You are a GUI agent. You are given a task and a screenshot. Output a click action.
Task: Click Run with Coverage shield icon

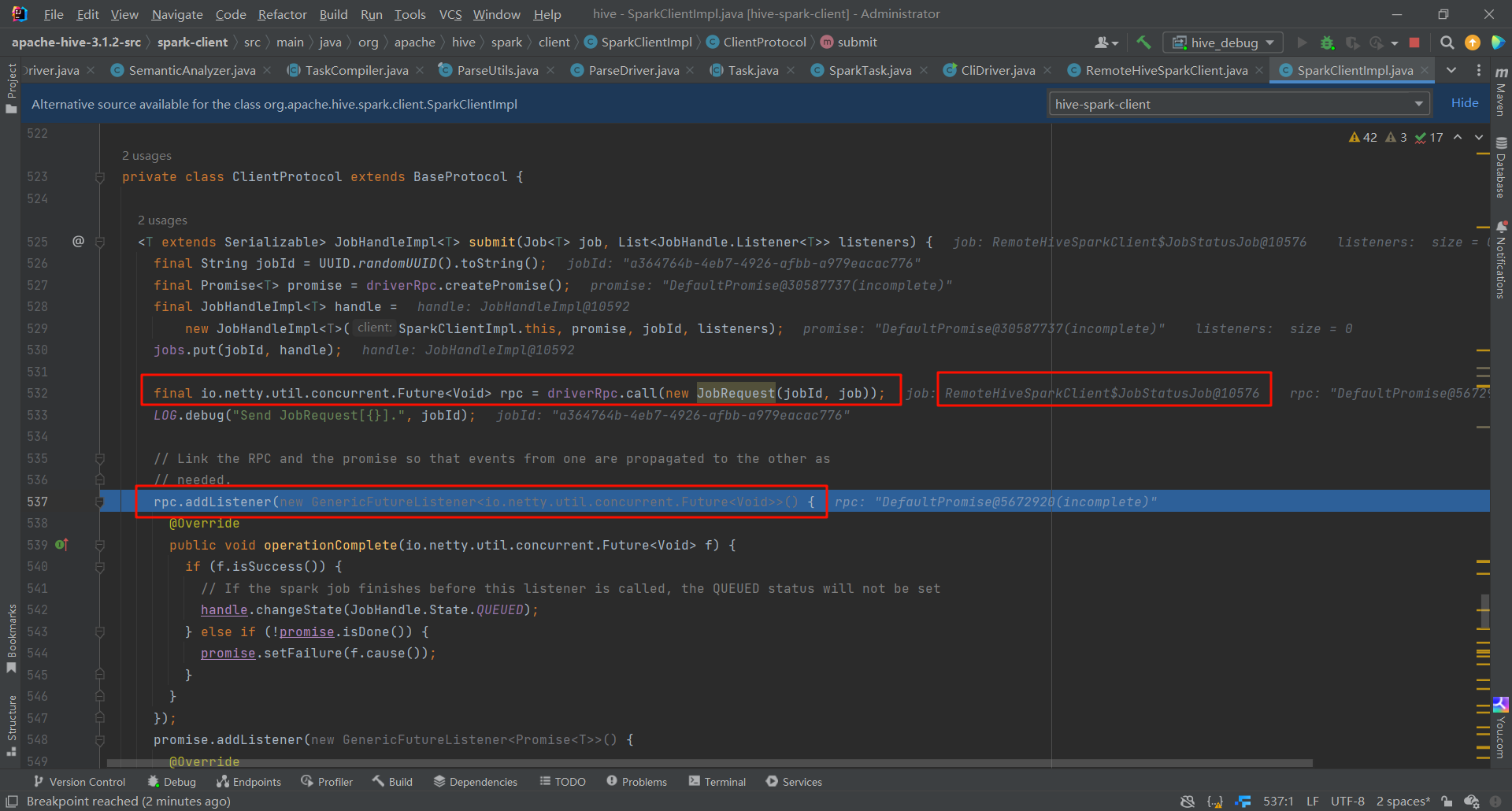pyautogui.click(x=1352, y=43)
